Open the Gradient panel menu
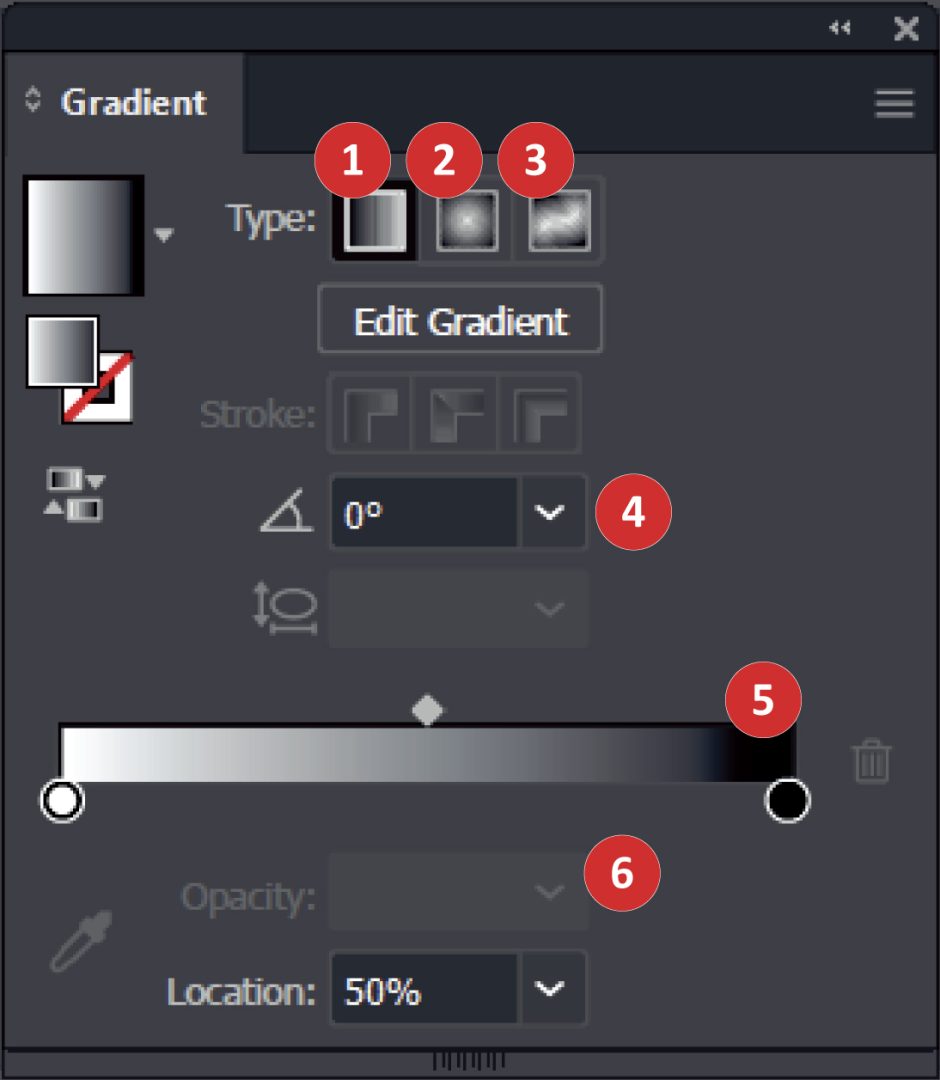This screenshot has width=940, height=1080. tap(893, 104)
